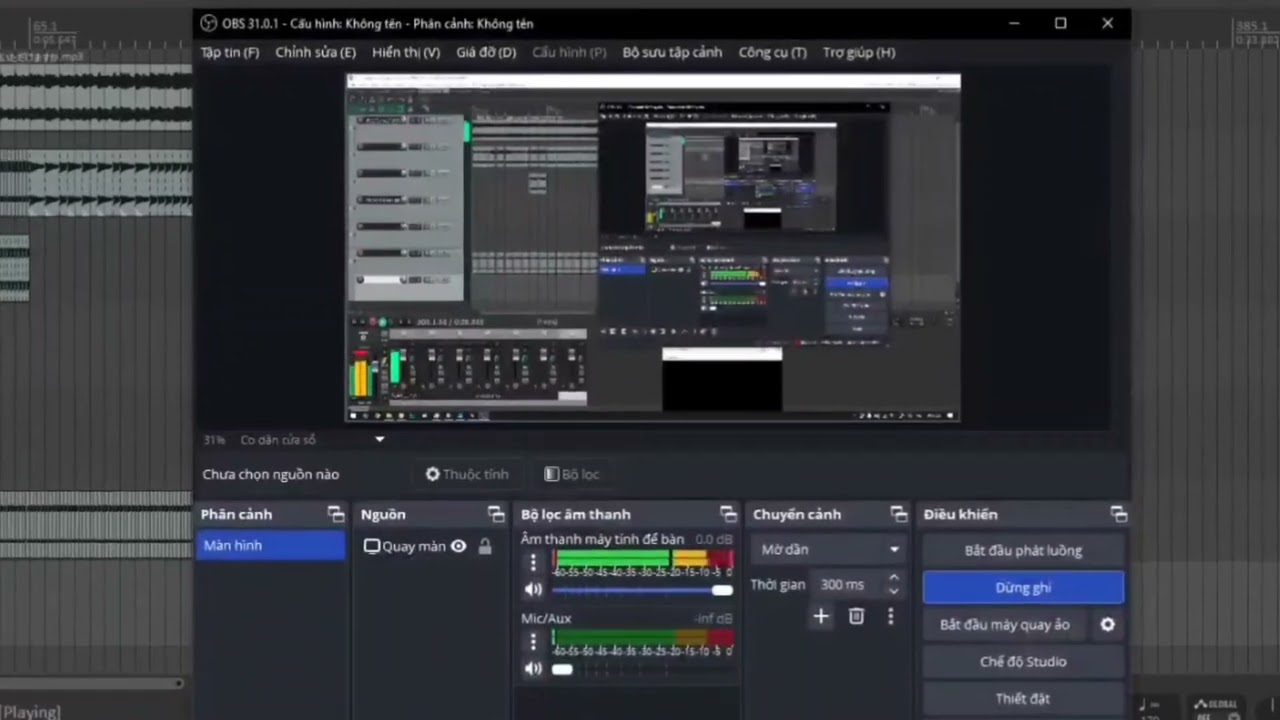Click Bắt đầu phát luồng button

(x=1023, y=550)
